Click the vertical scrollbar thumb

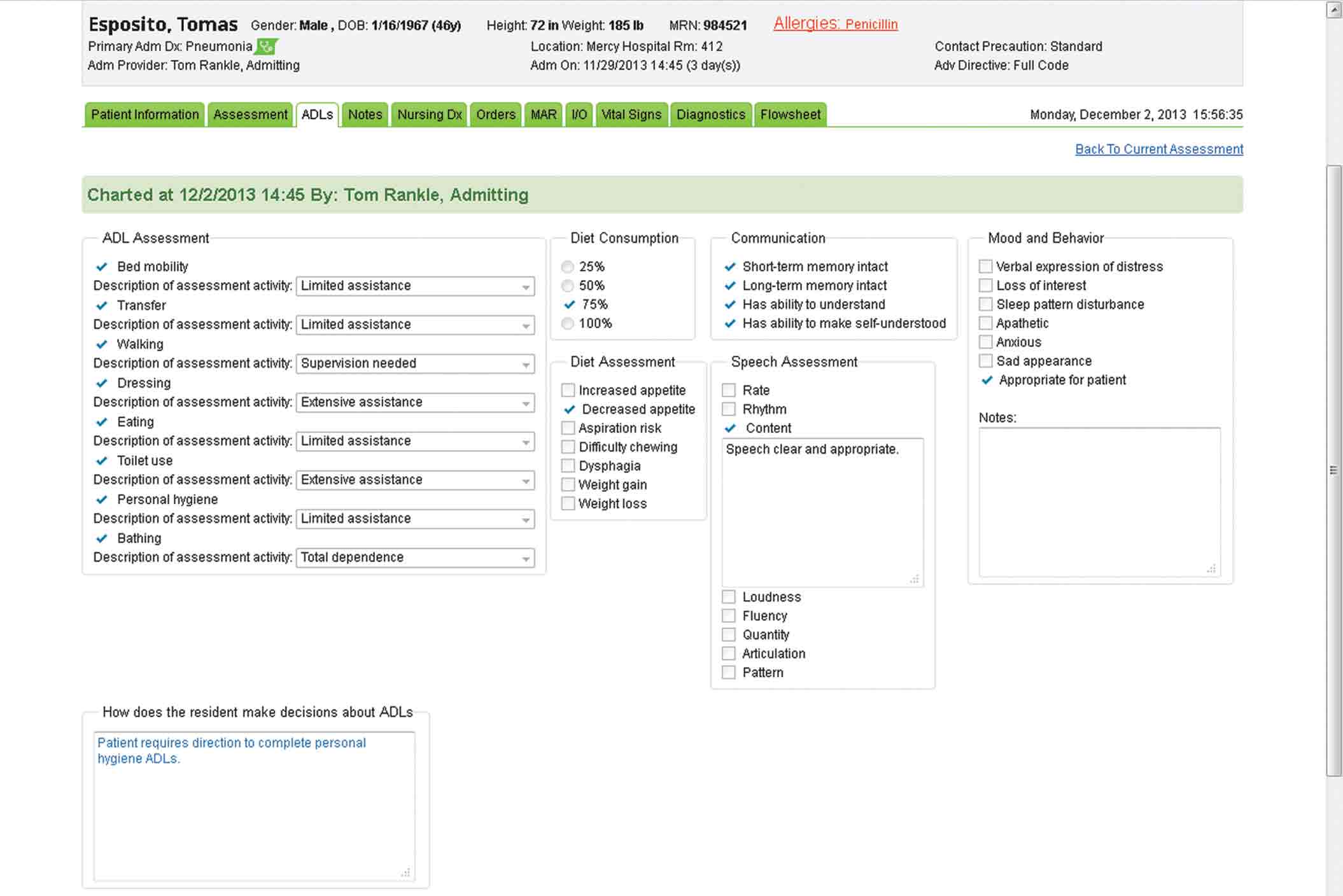pos(1333,471)
